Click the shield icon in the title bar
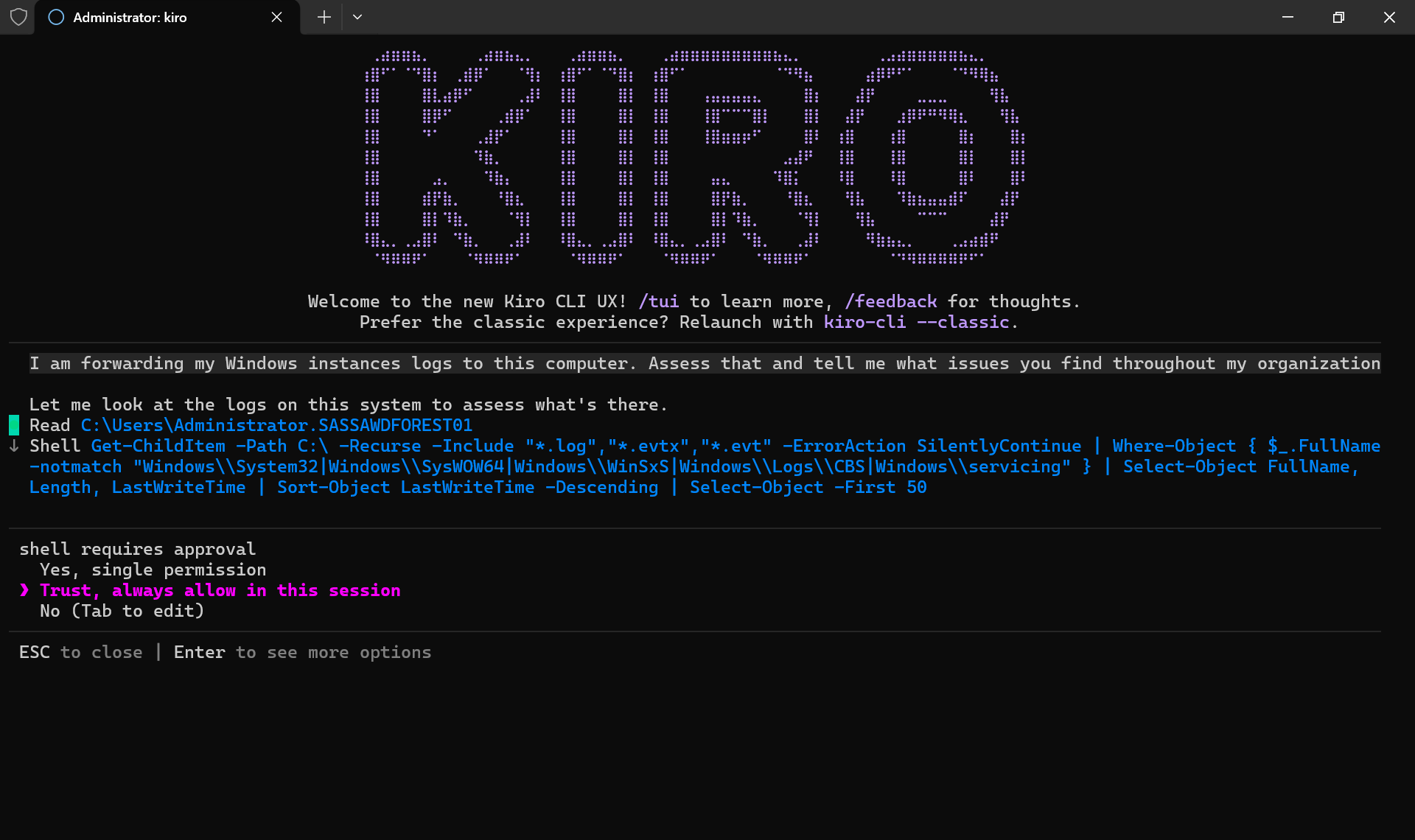This screenshot has height=840, width=1415. tap(18, 17)
